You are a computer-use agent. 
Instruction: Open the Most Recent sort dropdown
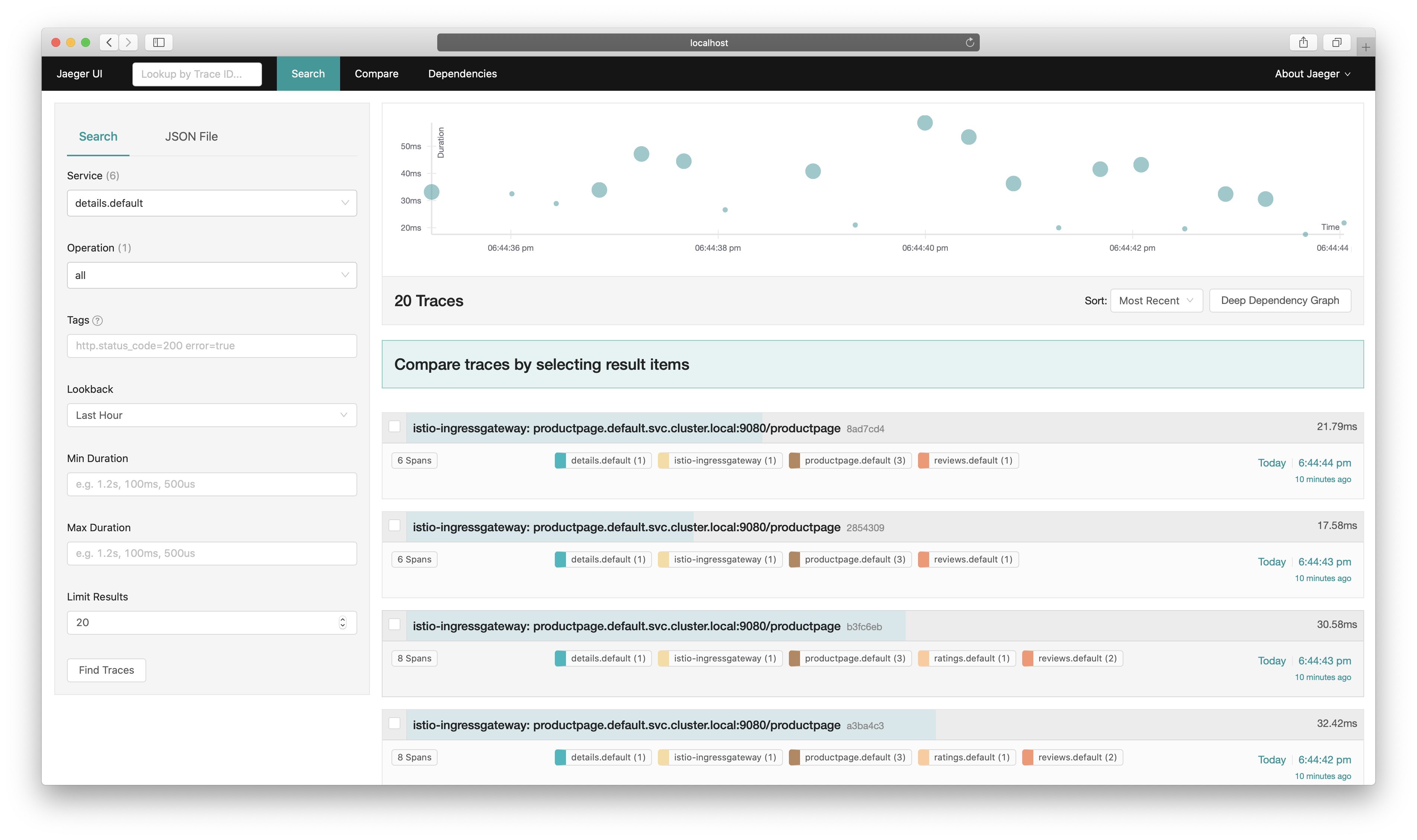(x=1156, y=301)
